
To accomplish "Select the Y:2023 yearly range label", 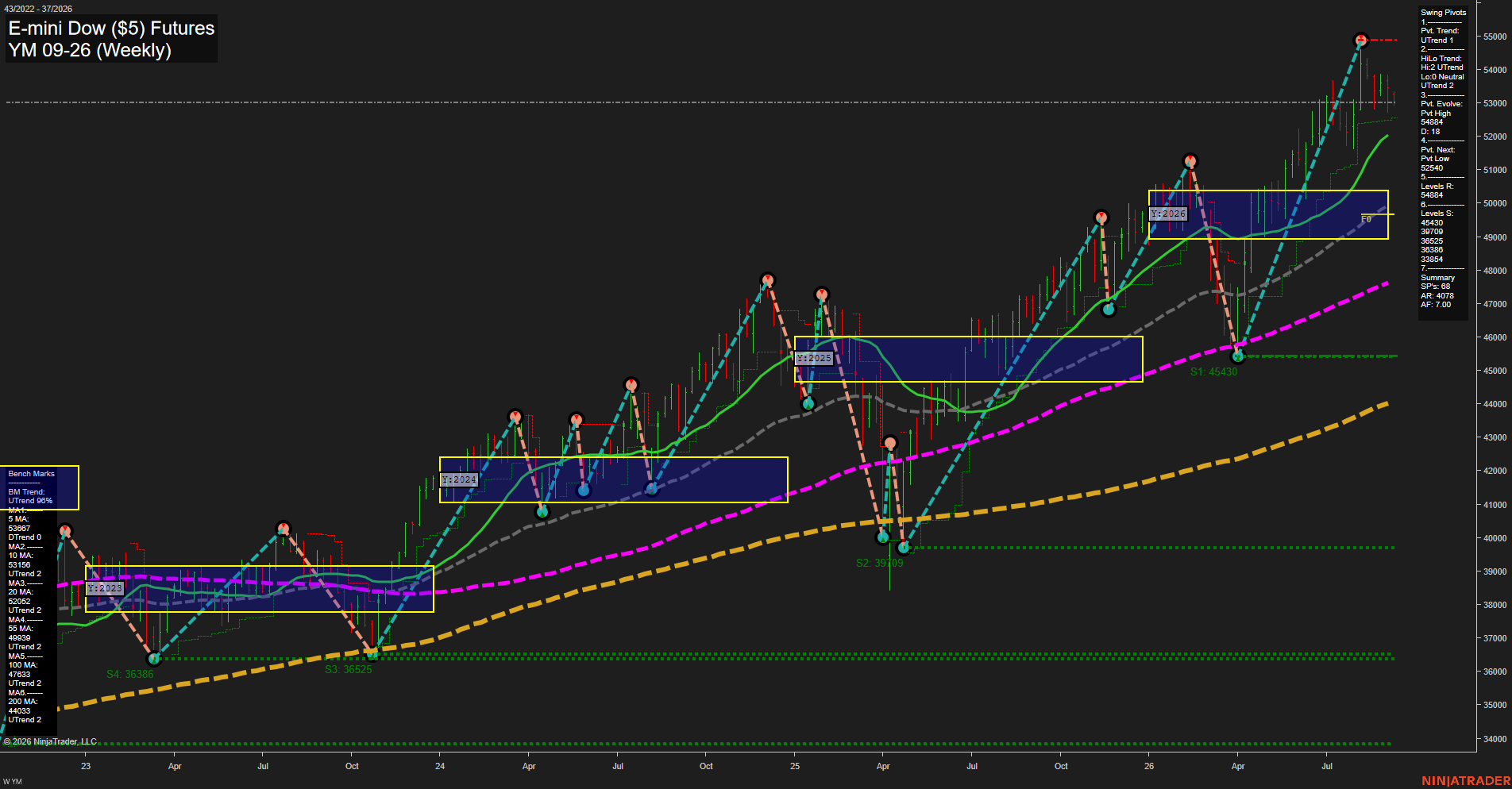I will click(x=105, y=588).
